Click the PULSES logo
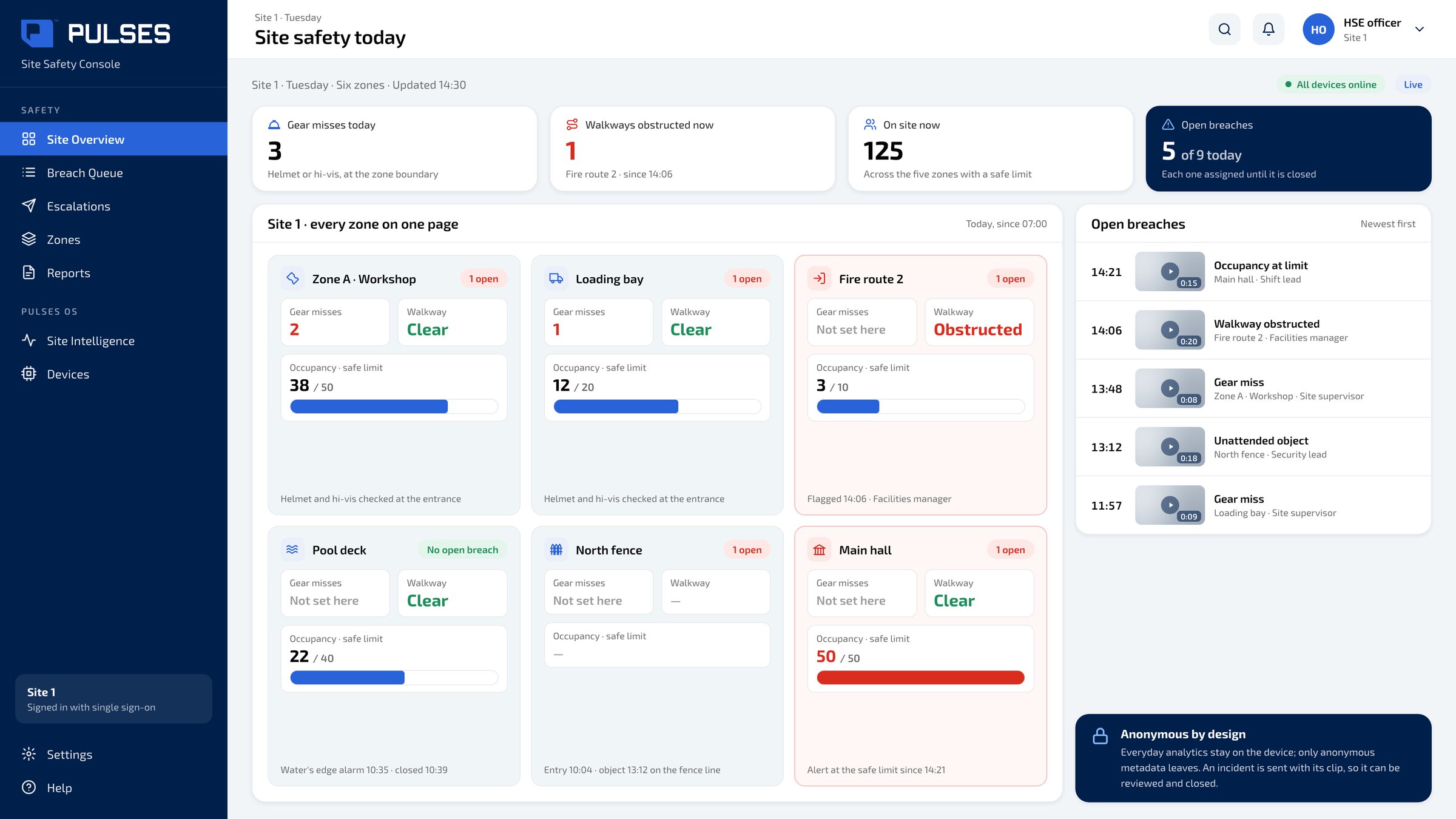Screen dimensions: 1456x819 click(96, 33)
